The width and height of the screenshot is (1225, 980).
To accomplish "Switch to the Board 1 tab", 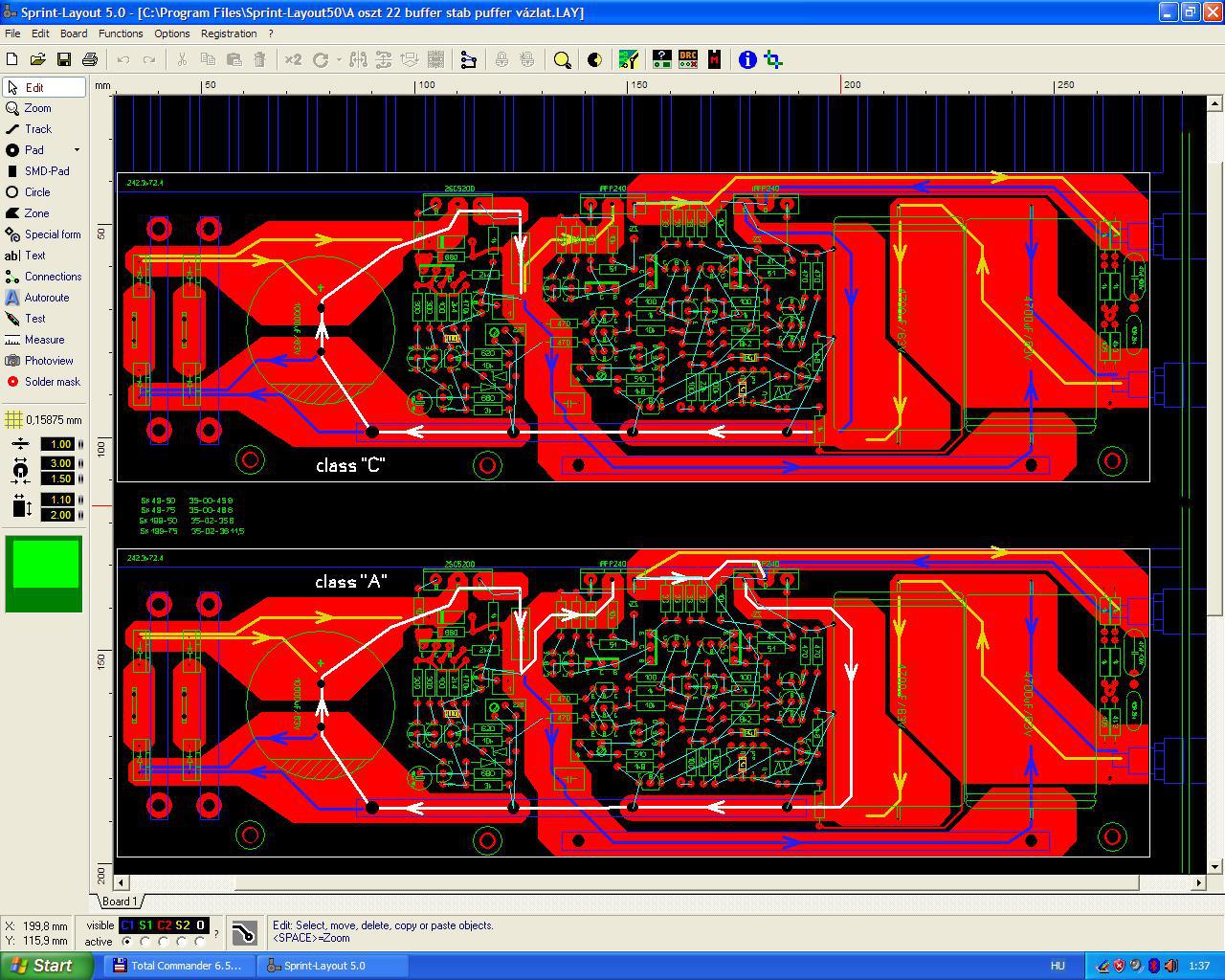I will tap(119, 902).
